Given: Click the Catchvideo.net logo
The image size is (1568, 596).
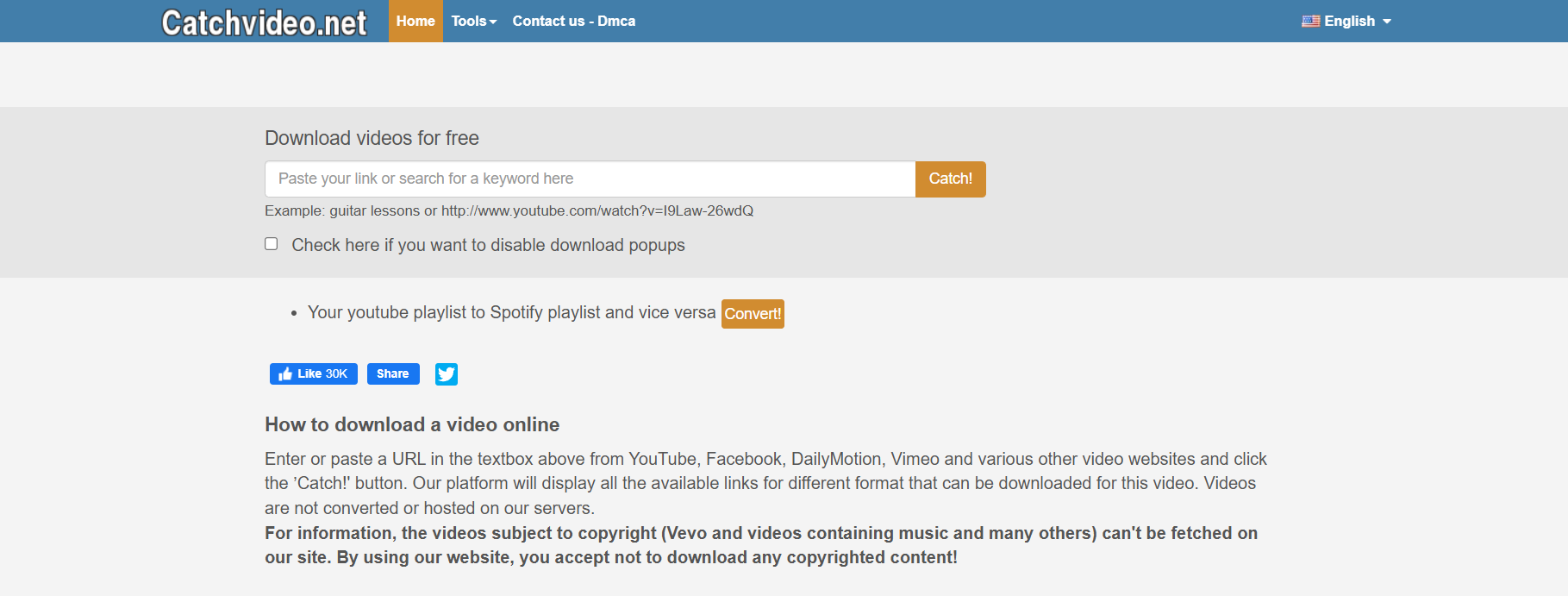Looking at the screenshot, I should click(264, 22).
